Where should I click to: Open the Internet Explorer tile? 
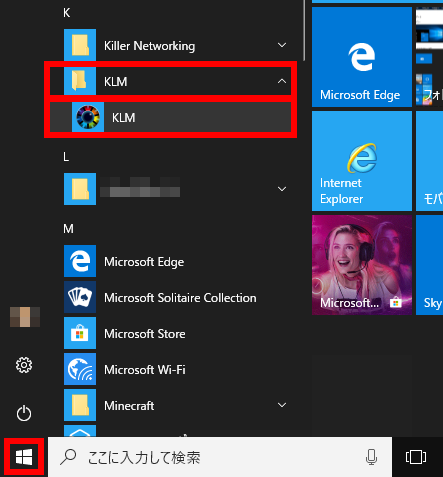click(x=362, y=161)
